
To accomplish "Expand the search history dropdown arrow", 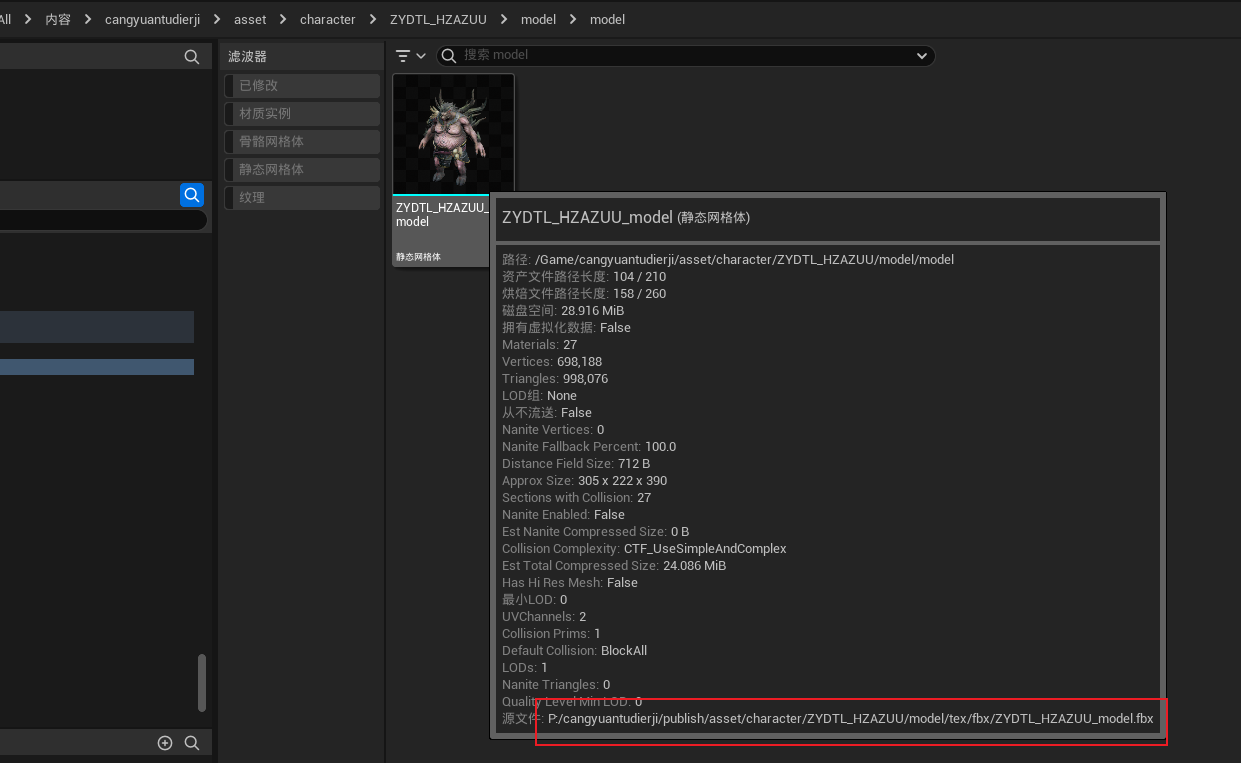I will (922, 56).
